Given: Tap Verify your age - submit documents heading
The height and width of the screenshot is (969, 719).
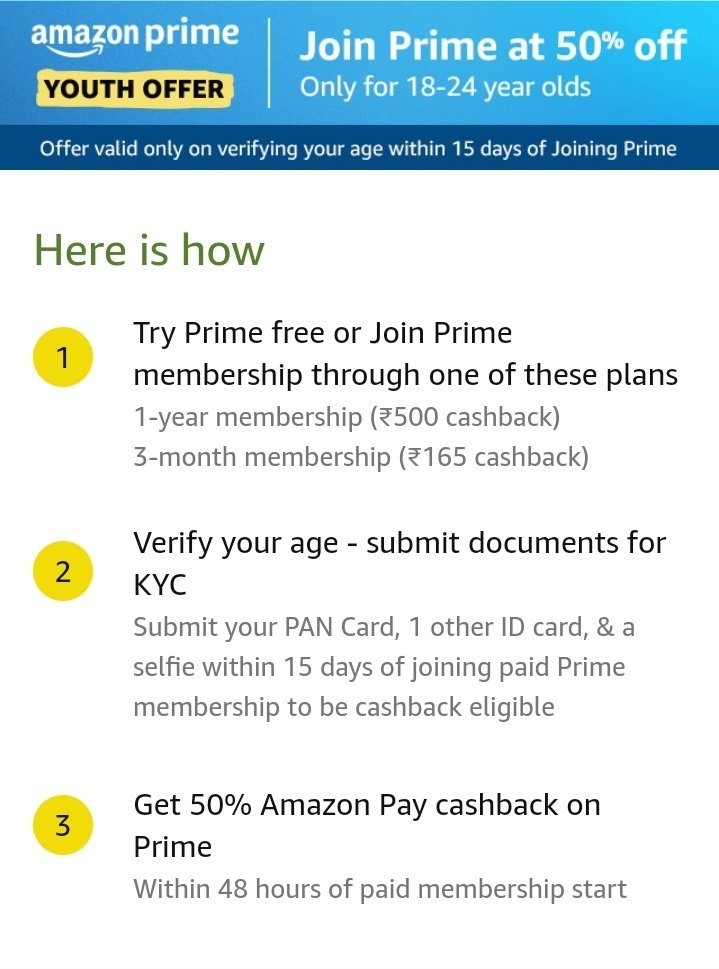Looking at the screenshot, I should pos(400,564).
